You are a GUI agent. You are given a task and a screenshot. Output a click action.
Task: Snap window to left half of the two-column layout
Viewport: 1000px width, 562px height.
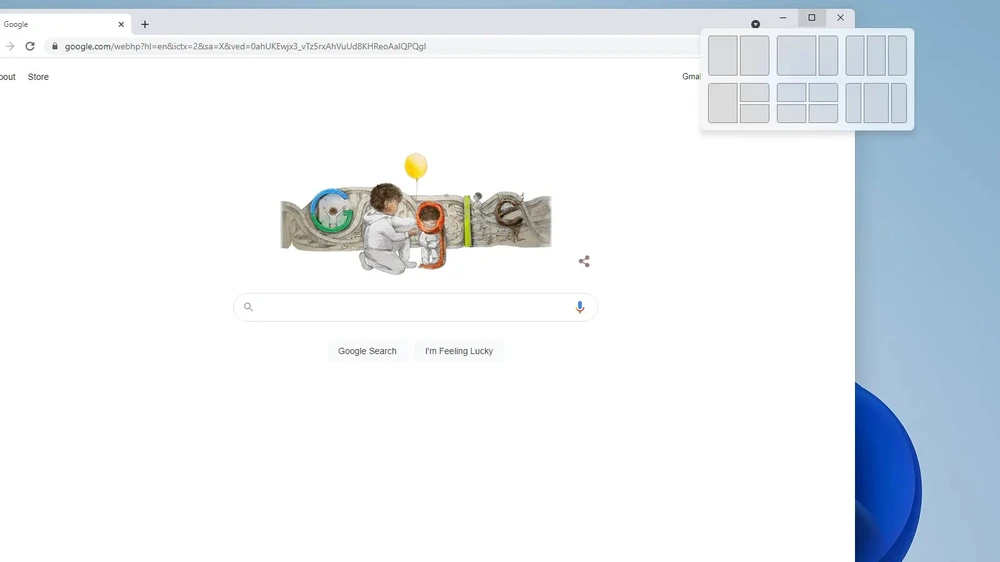tap(723, 55)
